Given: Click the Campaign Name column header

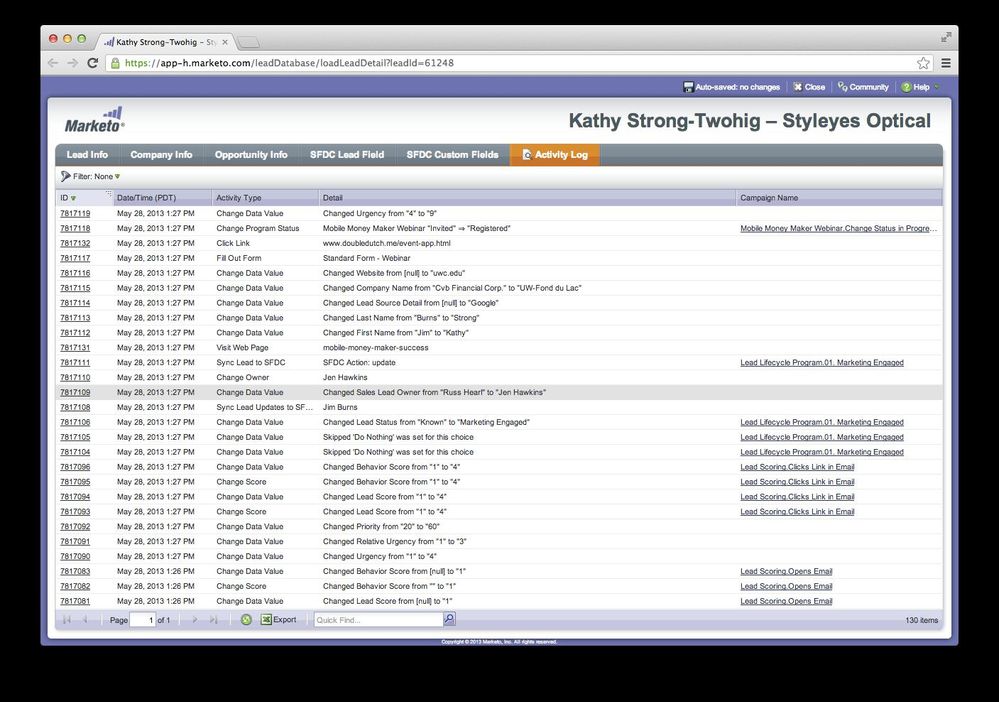Looking at the screenshot, I should click(838, 198).
